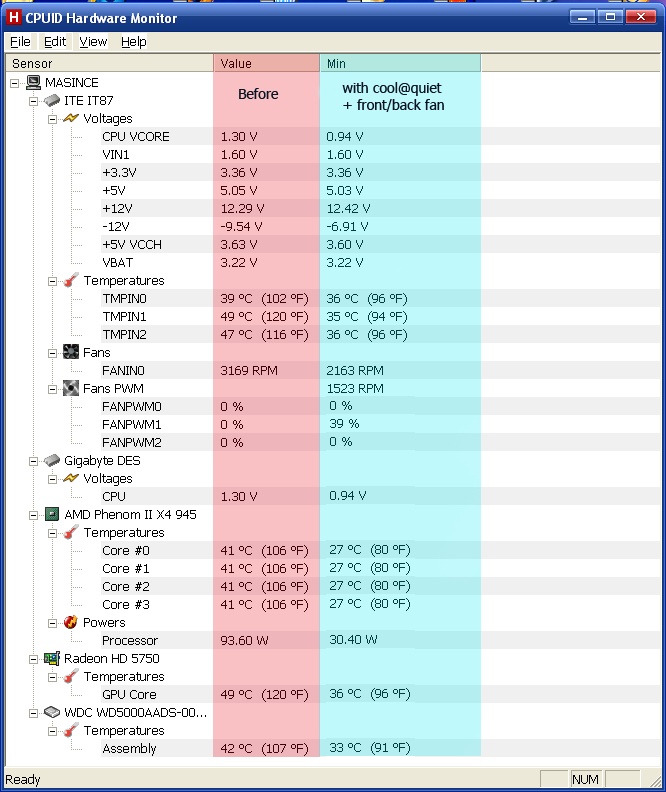This screenshot has width=666, height=792.
Task: Click the ITE IT87 chip icon
Action: point(52,101)
